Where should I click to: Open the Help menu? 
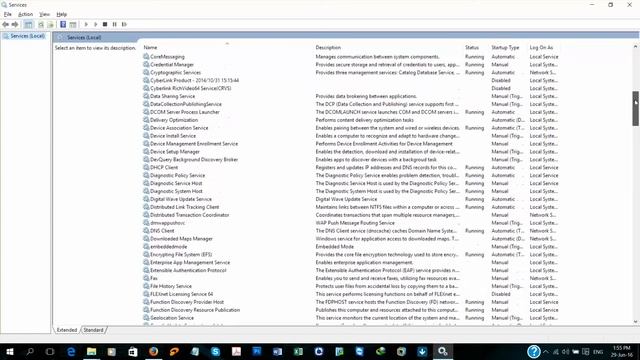tap(62, 14)
